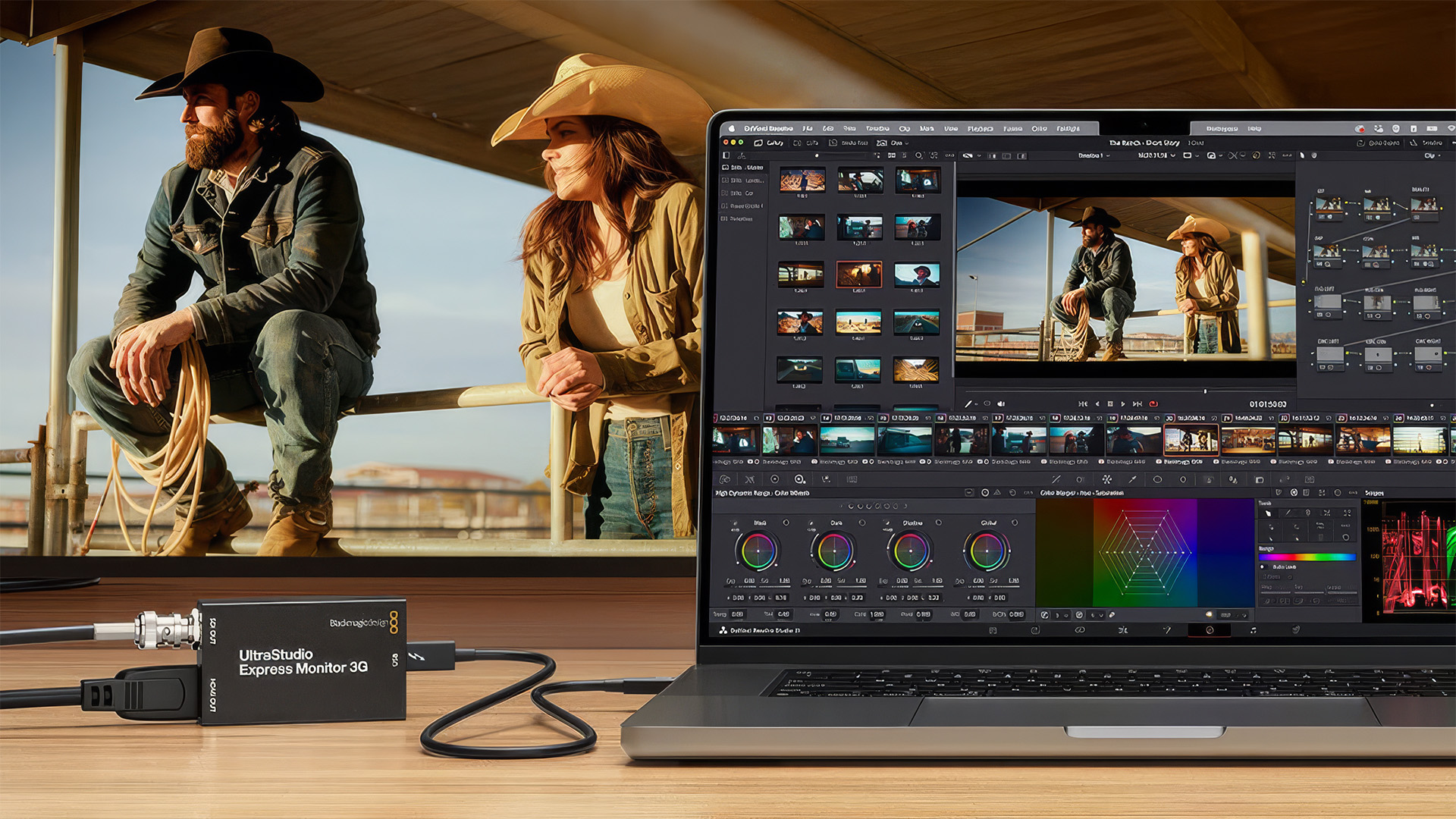Select the arrow tool in the warper tools
1456x819 pixels.
1268,513
